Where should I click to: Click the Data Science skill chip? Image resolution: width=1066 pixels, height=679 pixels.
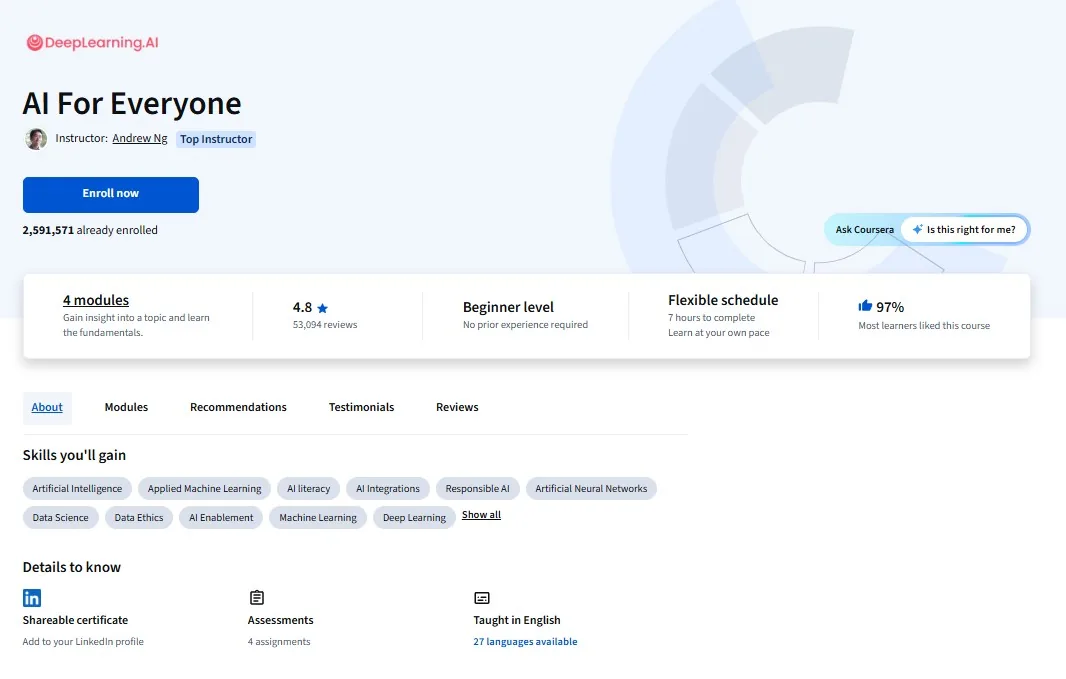(61, 517)
